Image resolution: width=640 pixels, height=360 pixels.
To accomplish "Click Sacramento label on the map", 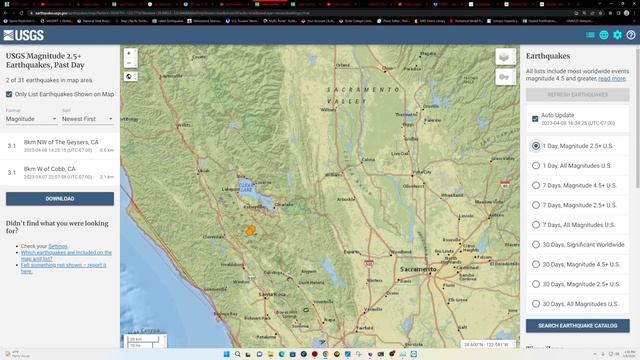I will 418,269.
